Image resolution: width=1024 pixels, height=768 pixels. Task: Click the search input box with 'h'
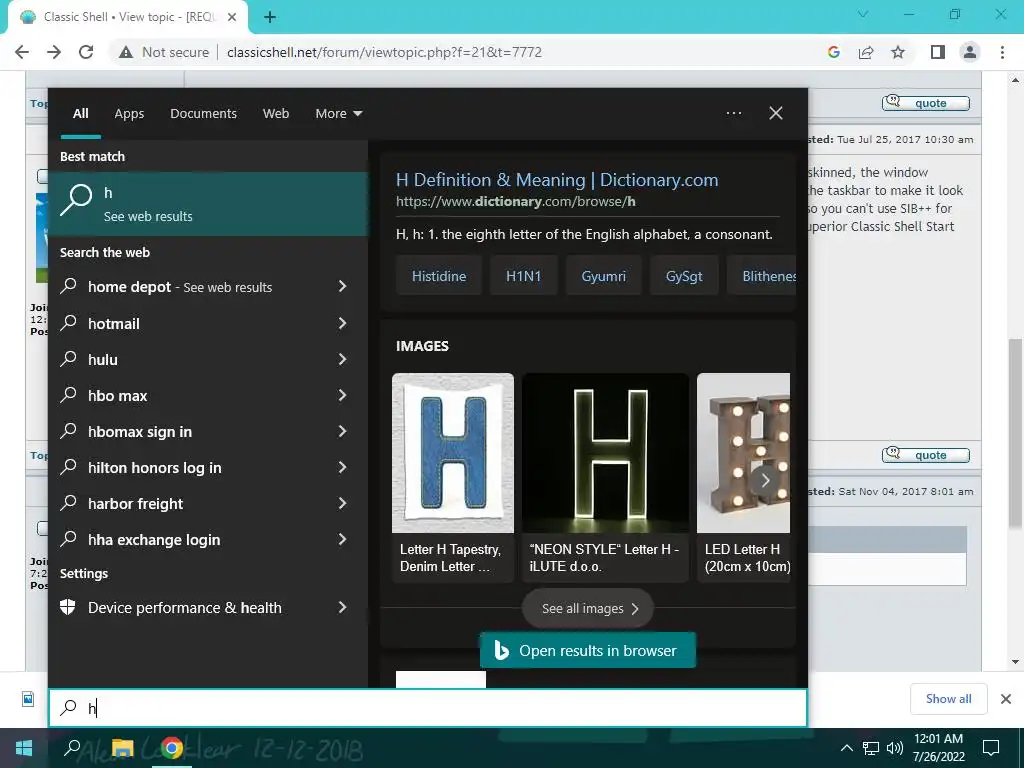coord(428,708)
